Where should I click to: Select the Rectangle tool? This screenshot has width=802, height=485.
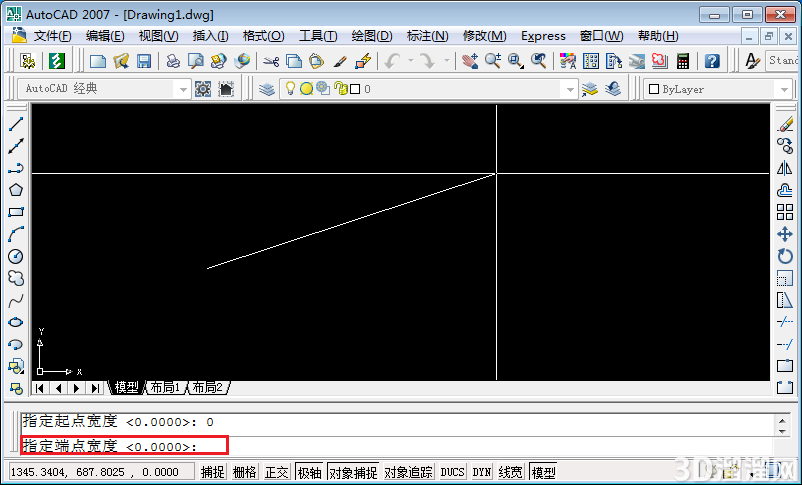point(16,212)
